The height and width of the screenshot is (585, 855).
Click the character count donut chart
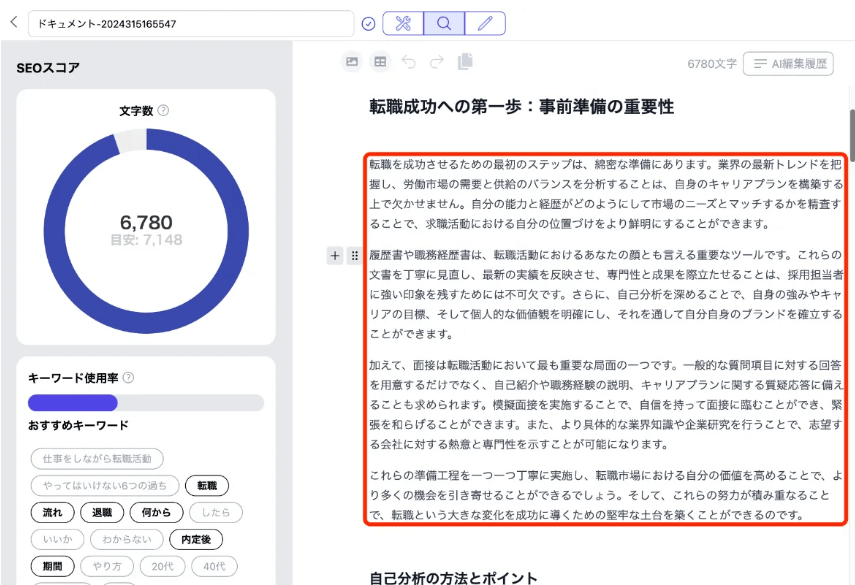(x=146, y=231)
